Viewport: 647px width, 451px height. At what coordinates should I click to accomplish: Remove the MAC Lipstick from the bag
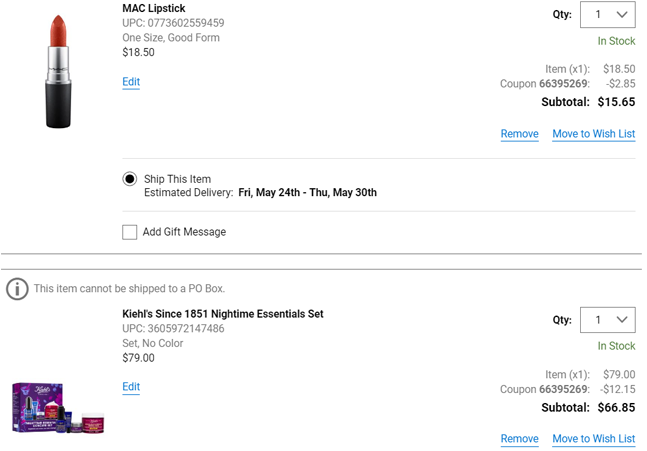[519, 134]
